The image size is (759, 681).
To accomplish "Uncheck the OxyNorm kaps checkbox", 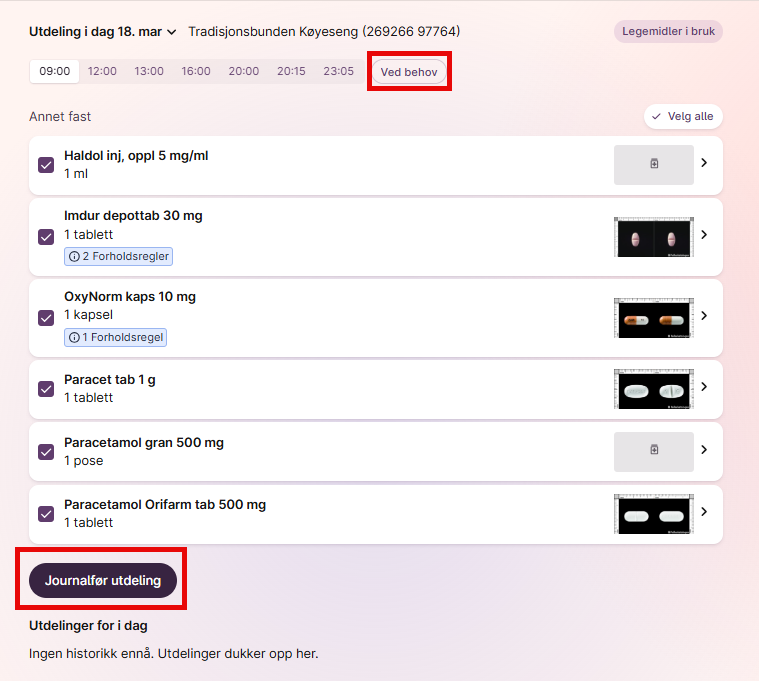I will tap(46, 318).
